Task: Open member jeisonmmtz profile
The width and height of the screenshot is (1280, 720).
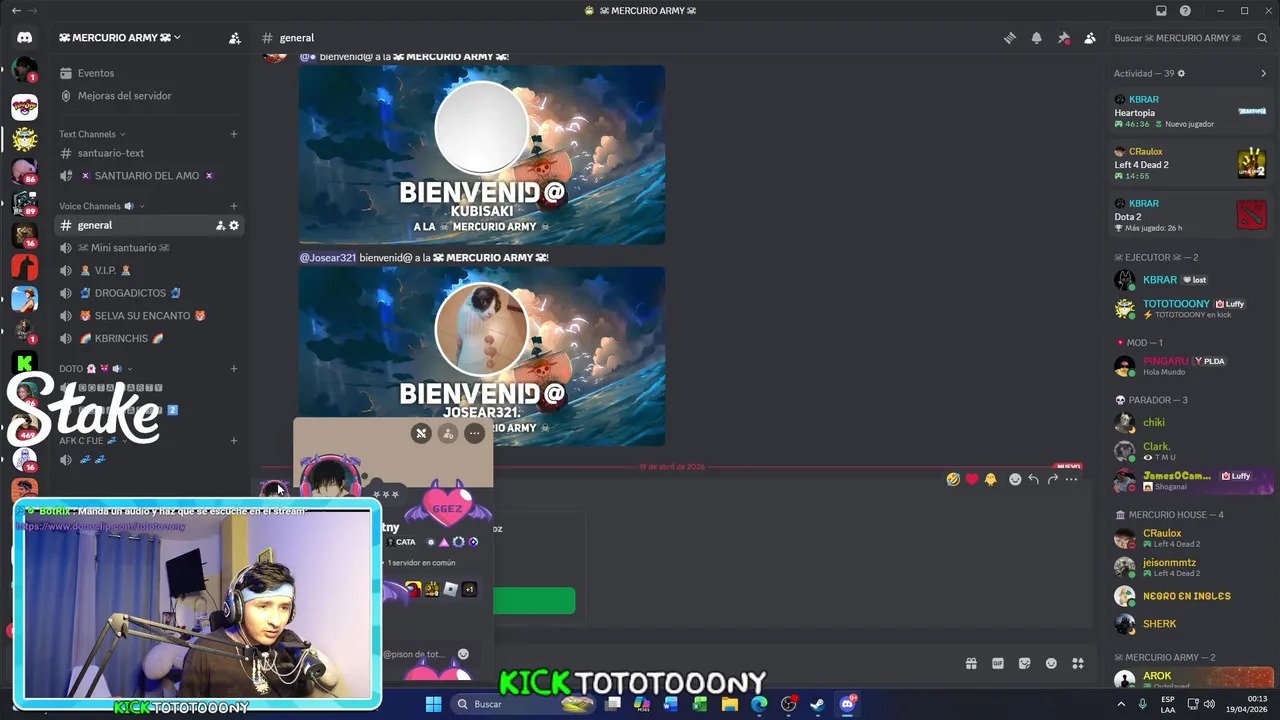Action: pos(1190,567)
